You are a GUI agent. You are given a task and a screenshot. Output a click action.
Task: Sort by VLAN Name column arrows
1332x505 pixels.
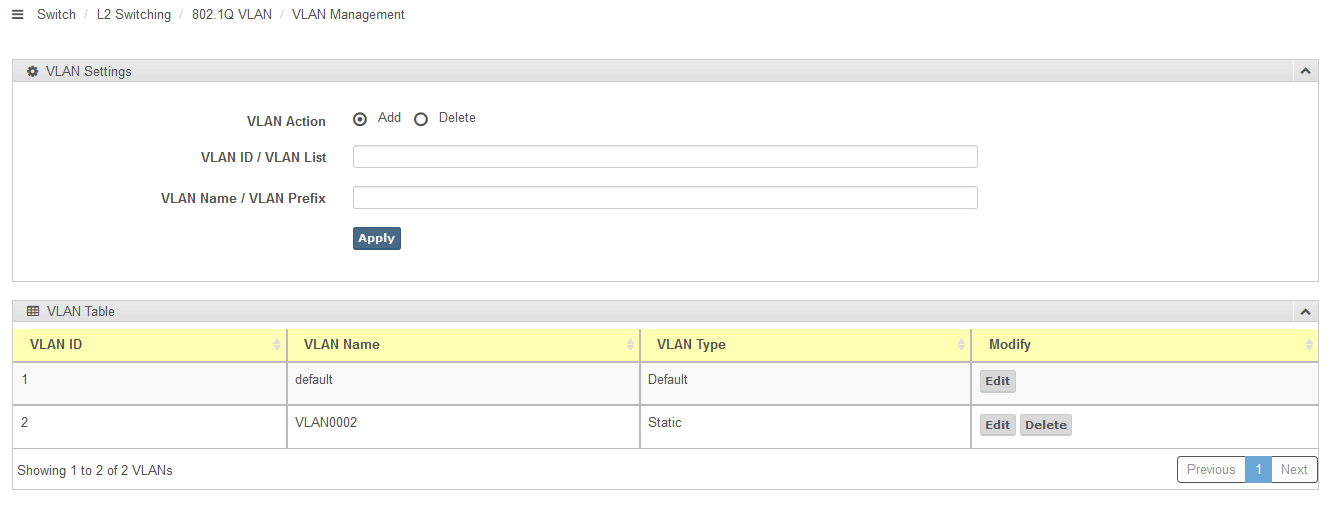[630, 344]
